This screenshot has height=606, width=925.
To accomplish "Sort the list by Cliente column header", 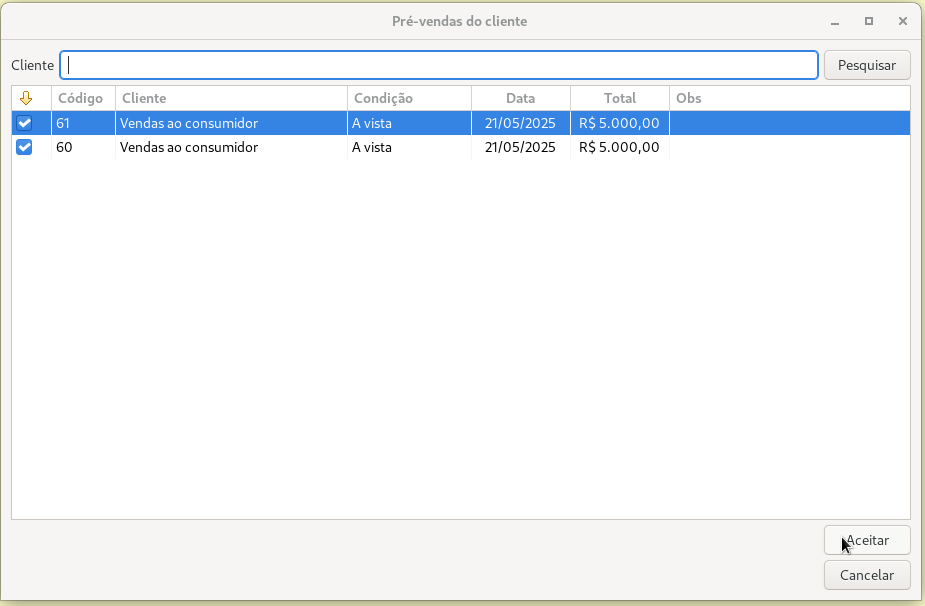I will pos(230,98).
